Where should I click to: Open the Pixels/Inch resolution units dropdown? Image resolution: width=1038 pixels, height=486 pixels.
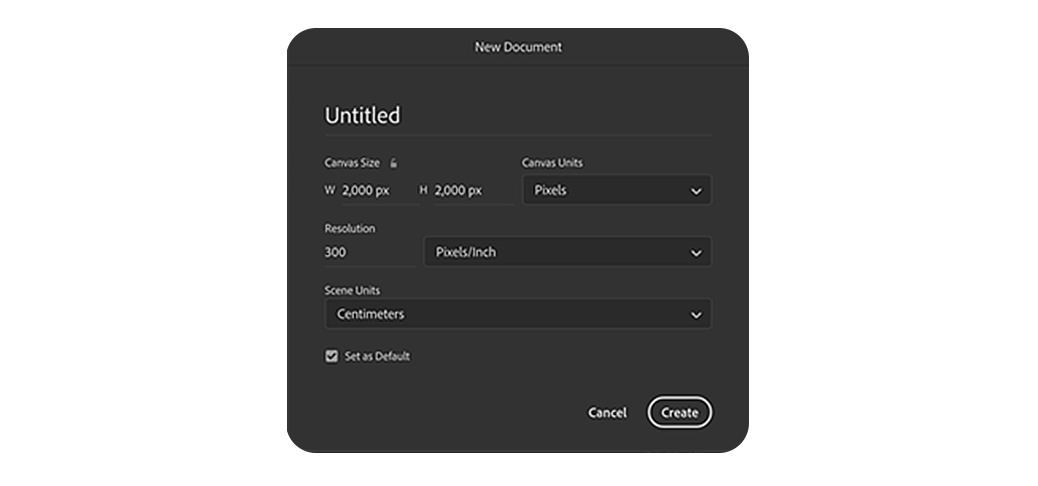[x=567, y=252]
